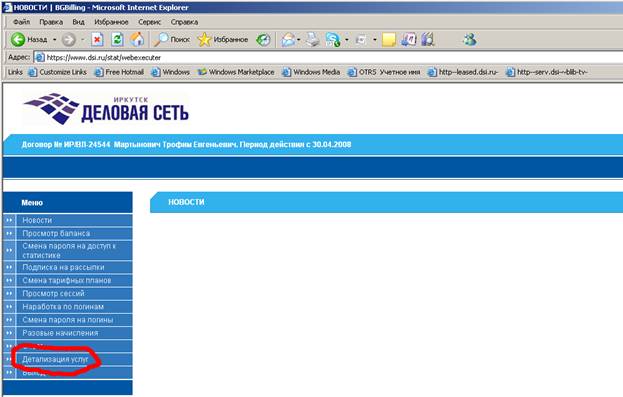Viewport: 623px width, 397px height.
Task: Click the History globe-clock icon
Action: point(263,40)
